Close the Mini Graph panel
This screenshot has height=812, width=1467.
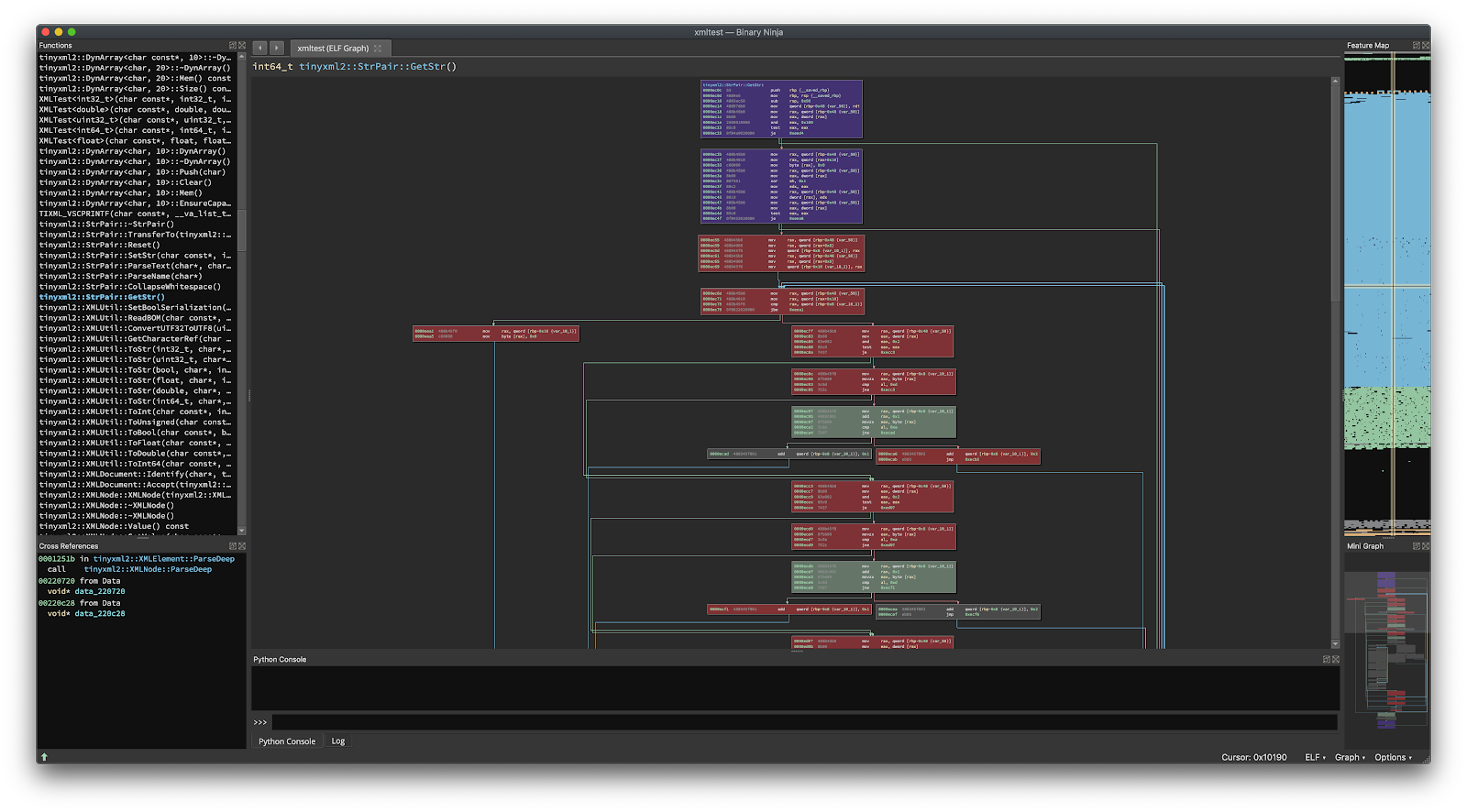tap(1426, 546)
